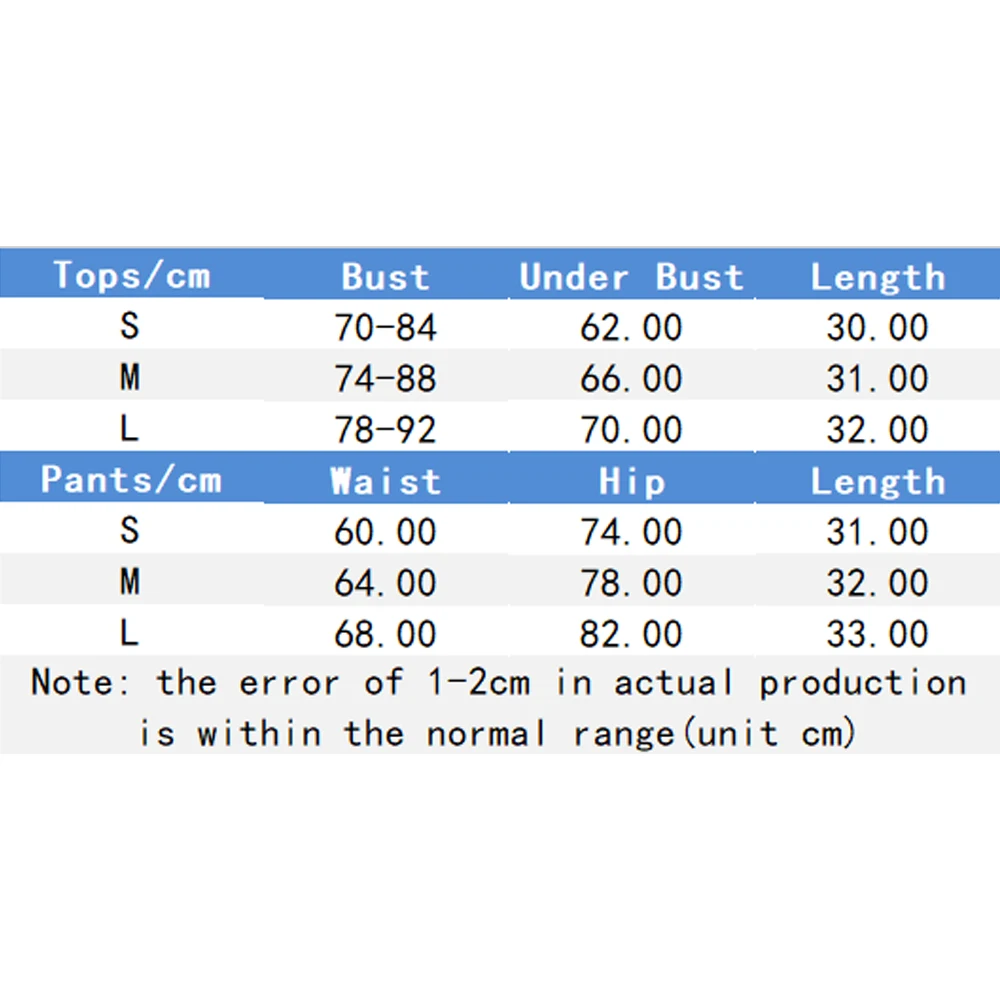Select the 30.00 tops length value
The width and height of the screenshot is (1000, 1000).
[877, 327]
